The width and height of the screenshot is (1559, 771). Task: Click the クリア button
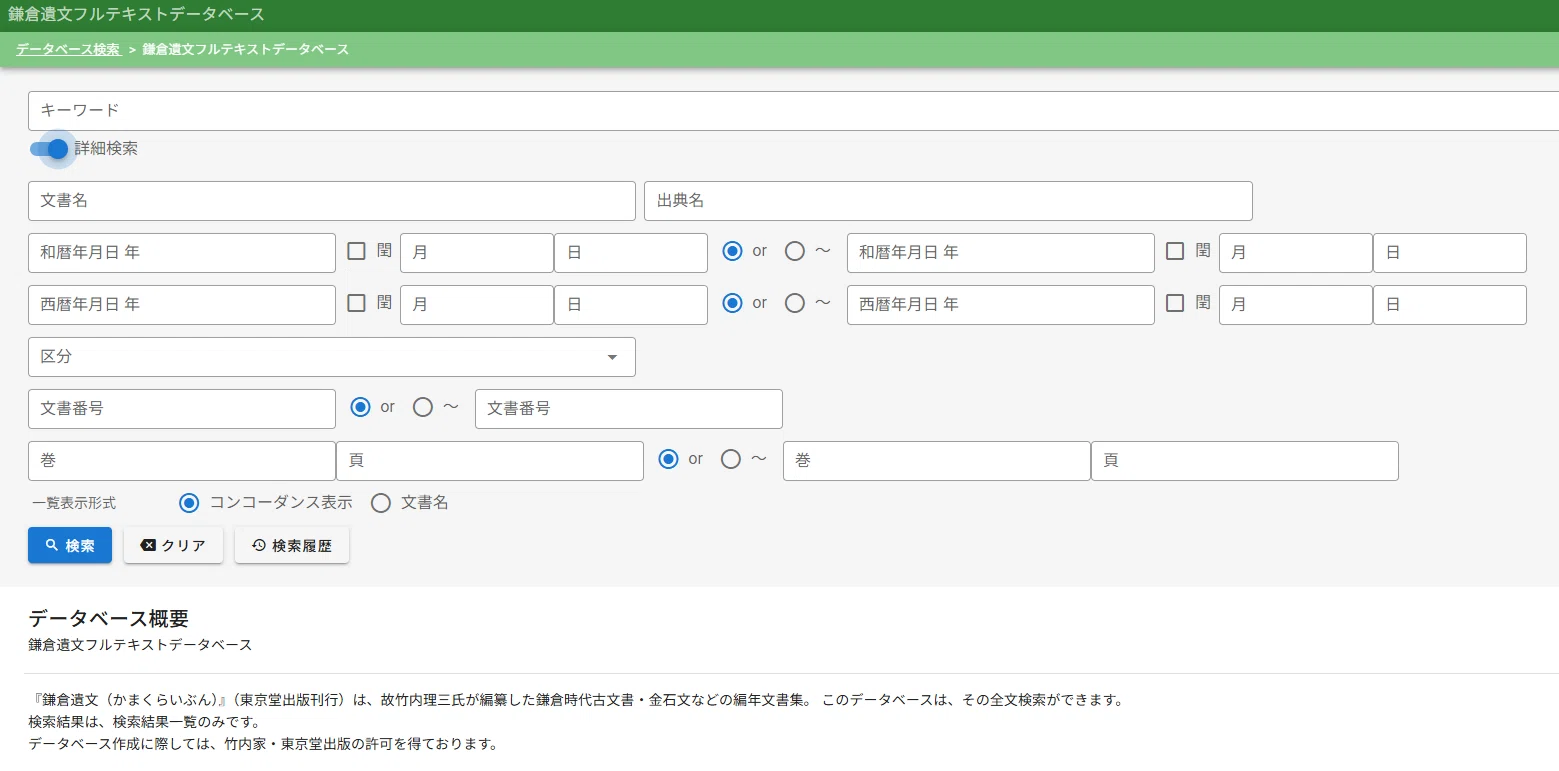[173, 545]
